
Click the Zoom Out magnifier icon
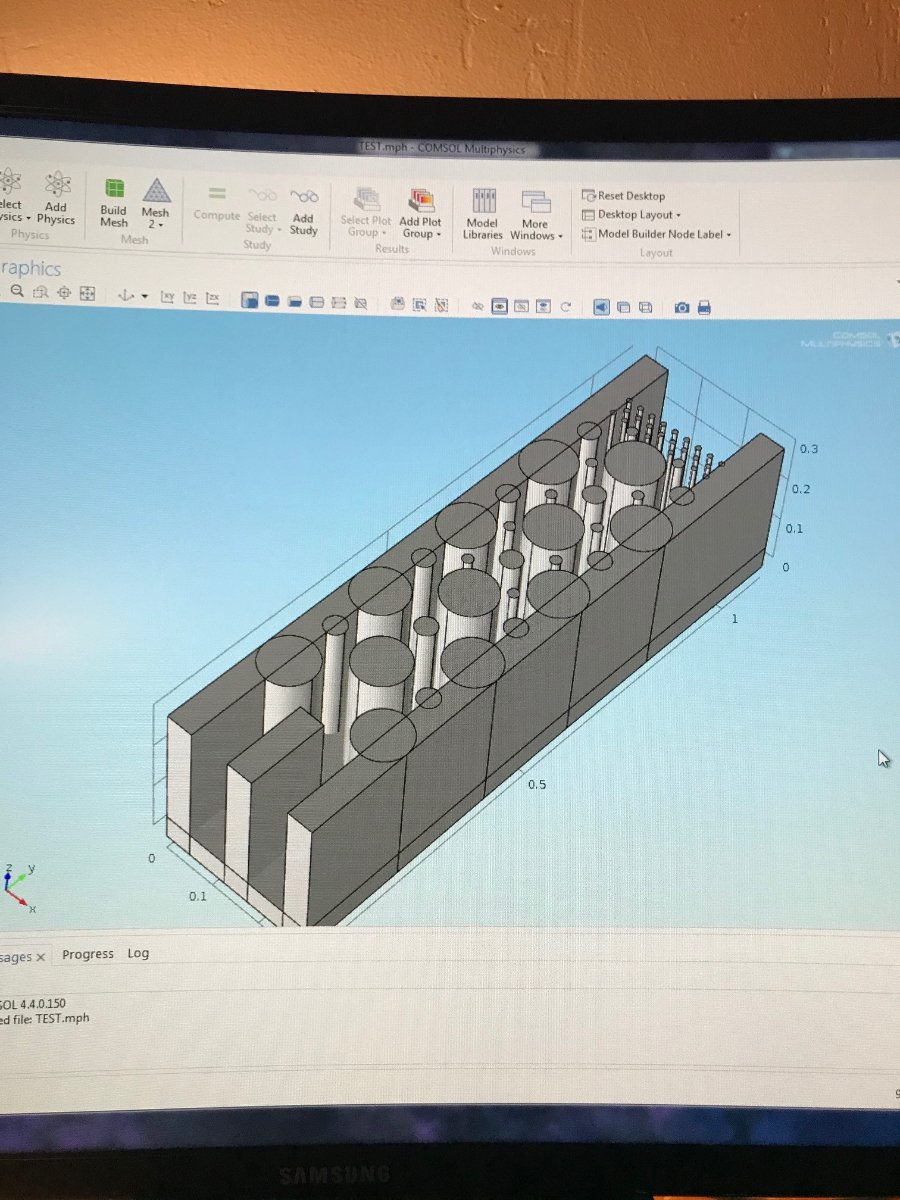(x=15, y=292)
